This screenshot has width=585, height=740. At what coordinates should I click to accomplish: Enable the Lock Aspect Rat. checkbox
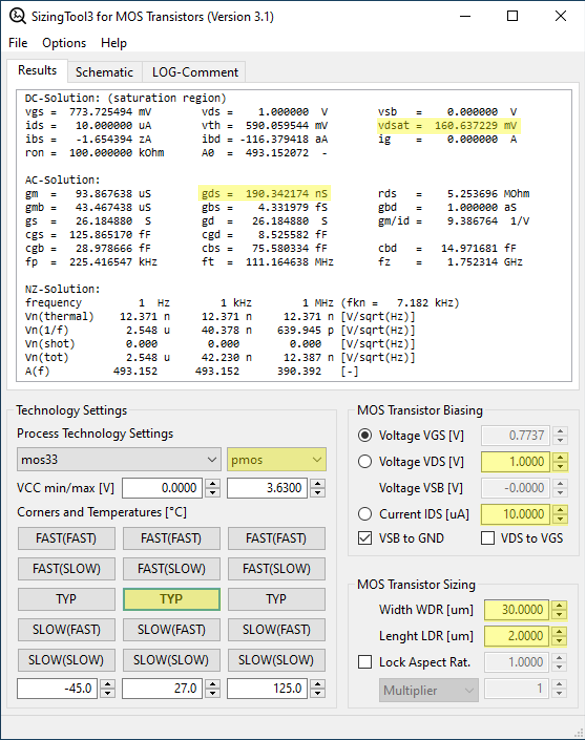[x=365, y=662]
